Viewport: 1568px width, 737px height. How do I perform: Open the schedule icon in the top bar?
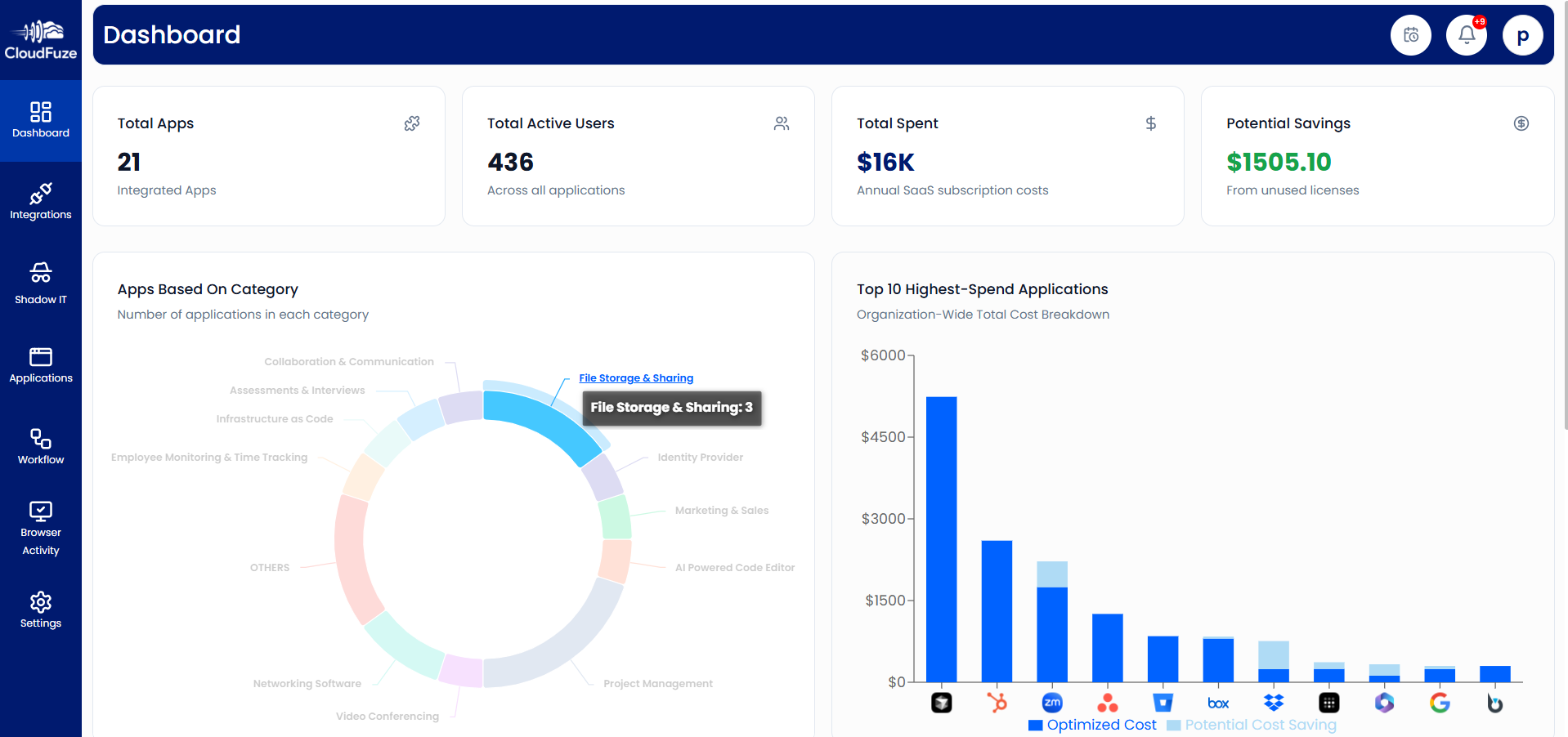coord(1410,34)
